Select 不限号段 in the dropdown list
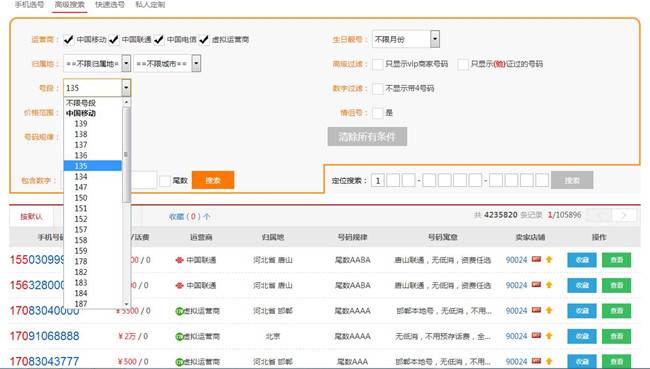 [93, 102]
